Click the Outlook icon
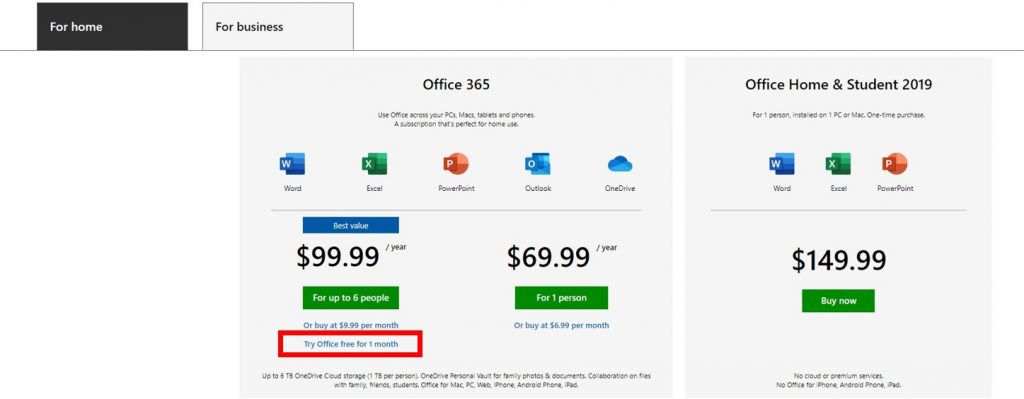Image resolution: width=1024 pixels, height=399 pixels. 537,164
